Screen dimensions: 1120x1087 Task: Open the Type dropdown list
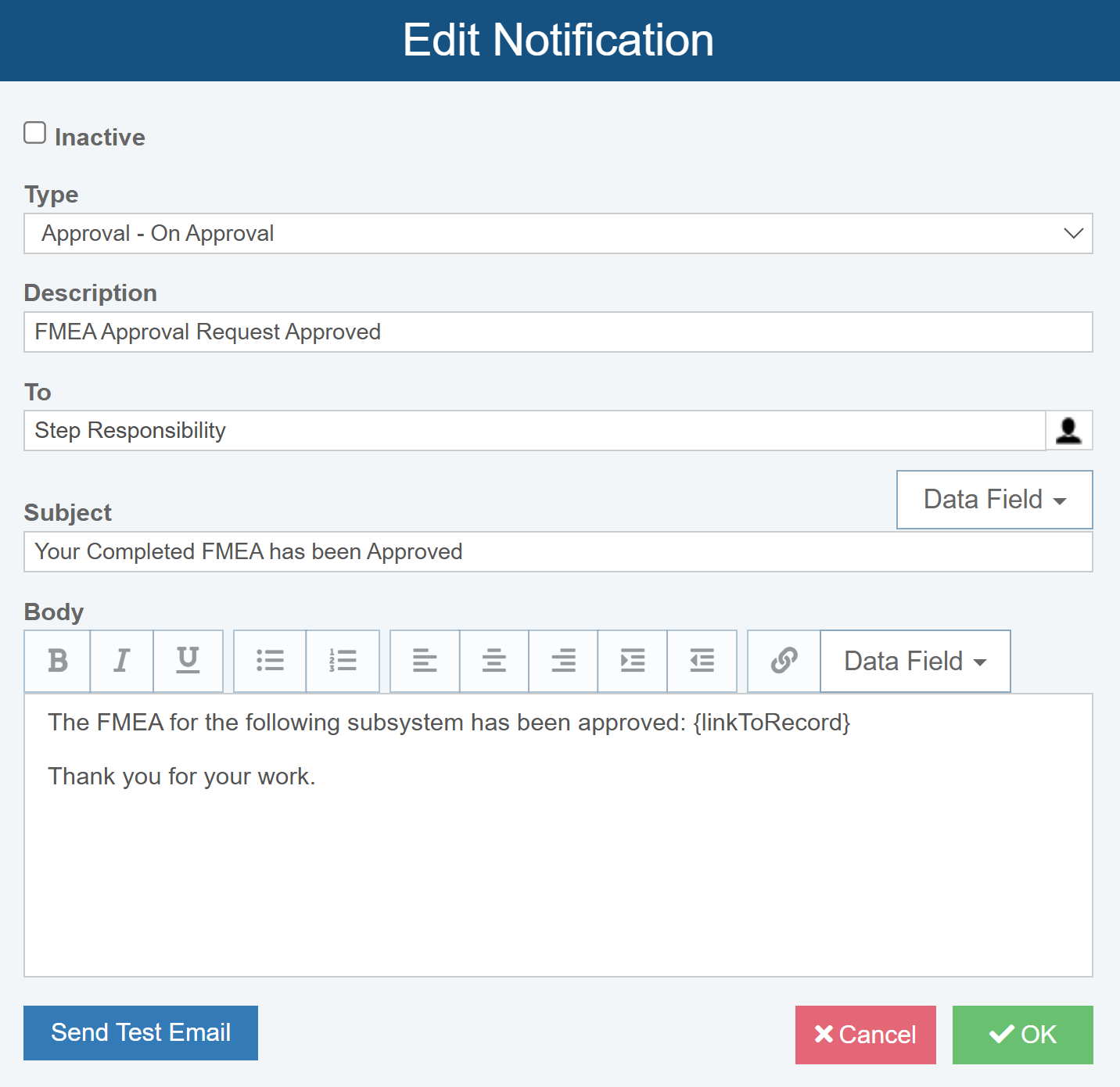tap(558, 234)
